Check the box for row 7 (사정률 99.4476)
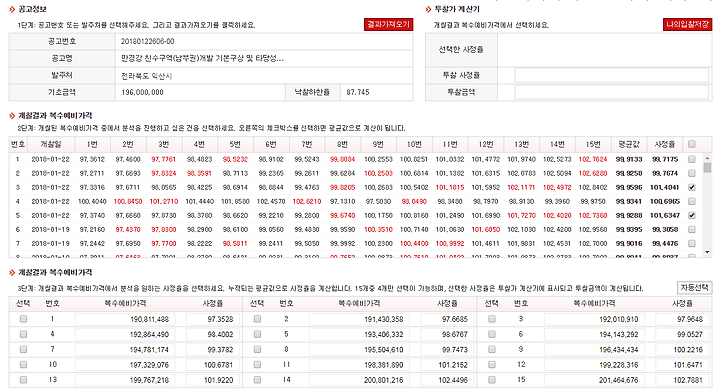The height and width of the screenshot is (392, 720). click(692, 243)
